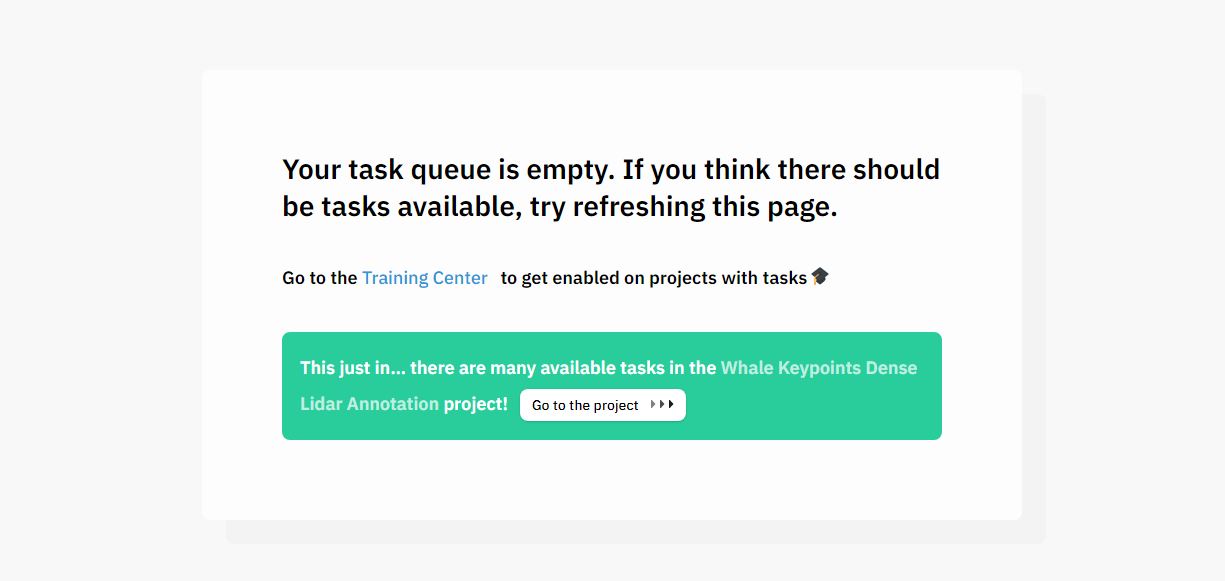Click the green notification banner
This screenshot has width=1225, height=581.
611,386
